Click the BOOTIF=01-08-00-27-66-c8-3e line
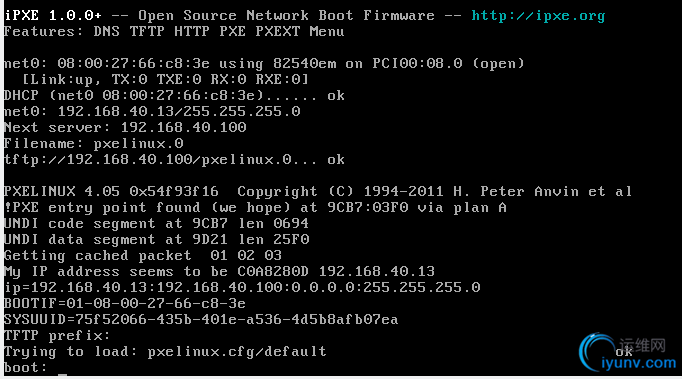The image size is (682, 379). 125,303
